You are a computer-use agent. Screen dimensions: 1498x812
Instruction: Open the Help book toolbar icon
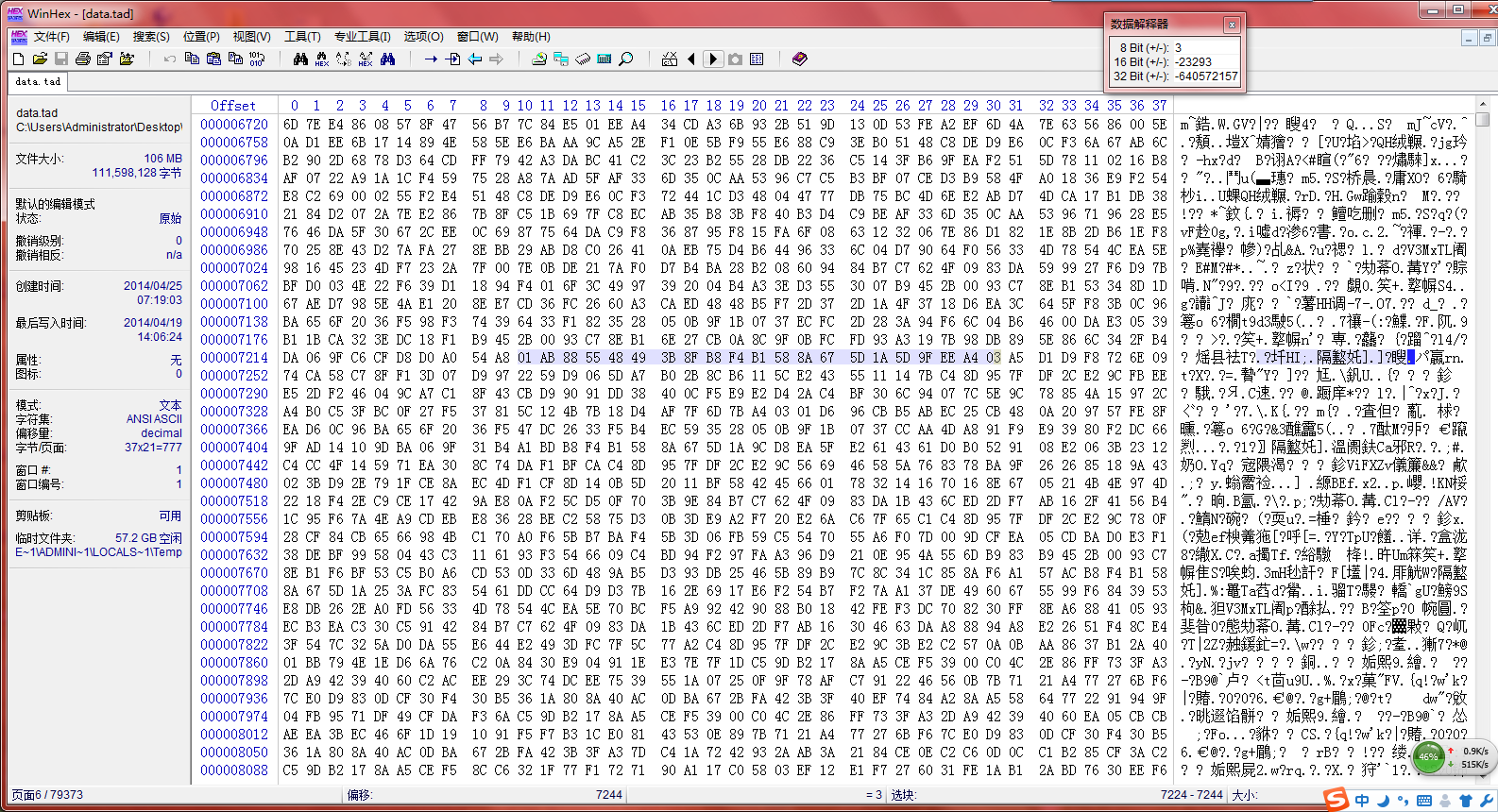click(799, 59)
